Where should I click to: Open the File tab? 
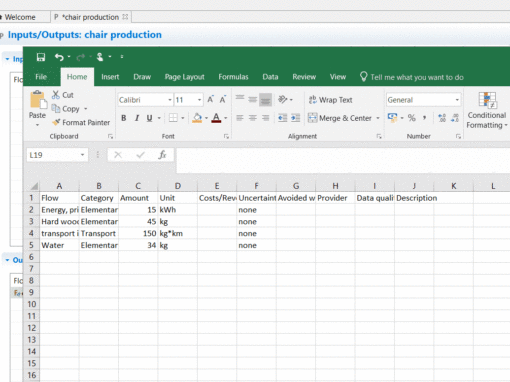point(41,77)
